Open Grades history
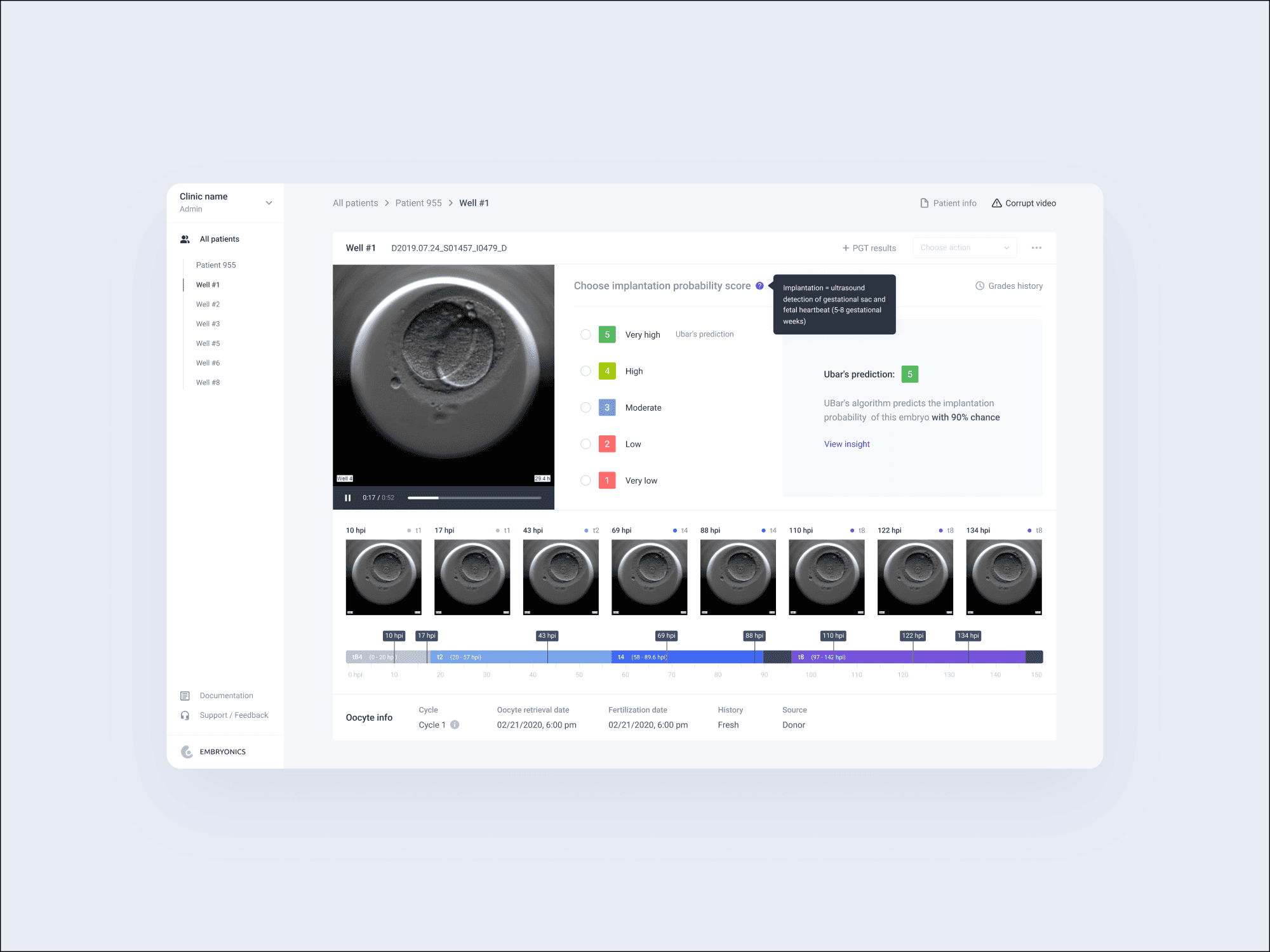The image size is (1270, 952). pos(1008,286)
